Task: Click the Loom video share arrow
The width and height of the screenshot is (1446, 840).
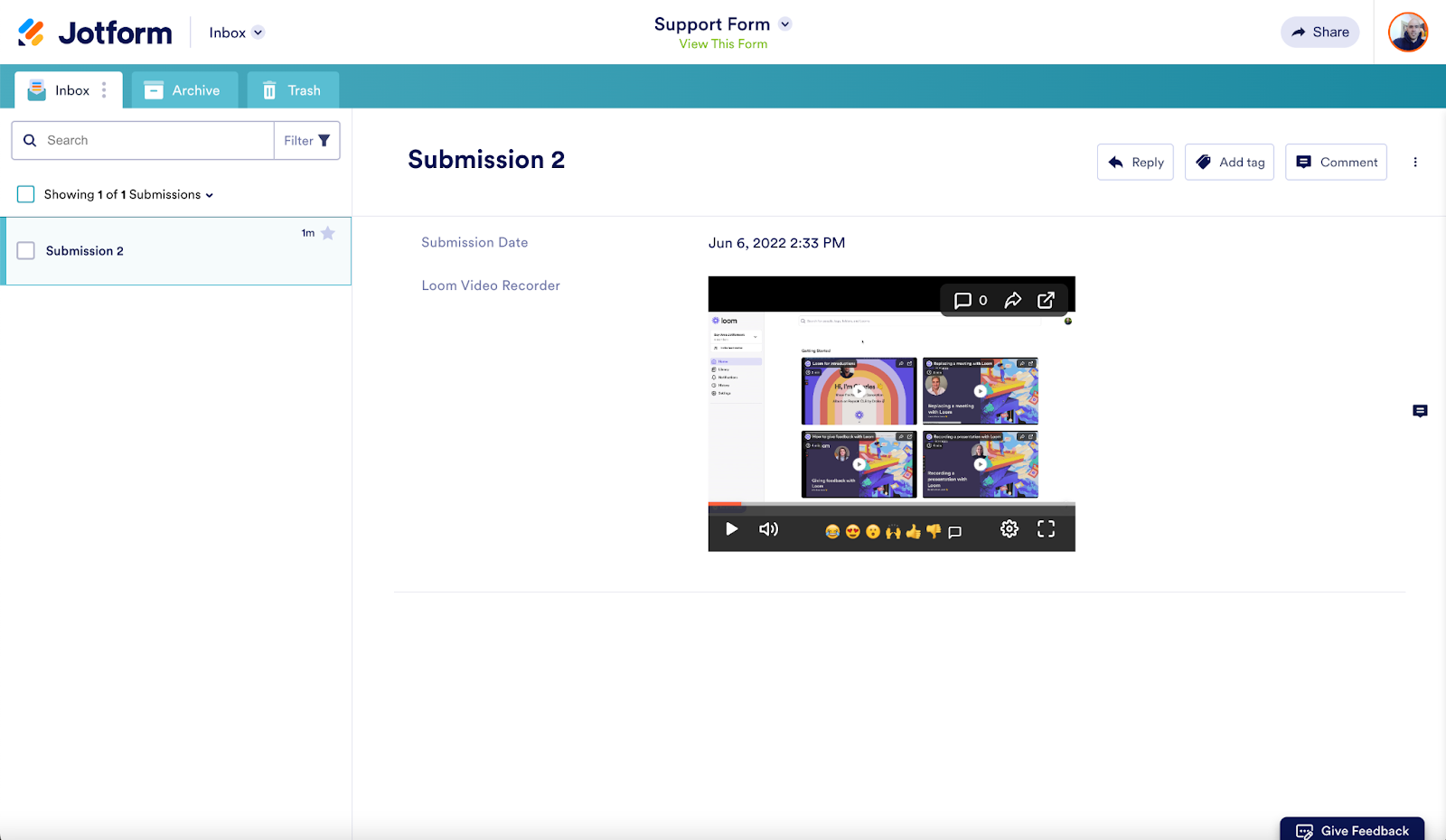Action: pos(1013,300)
